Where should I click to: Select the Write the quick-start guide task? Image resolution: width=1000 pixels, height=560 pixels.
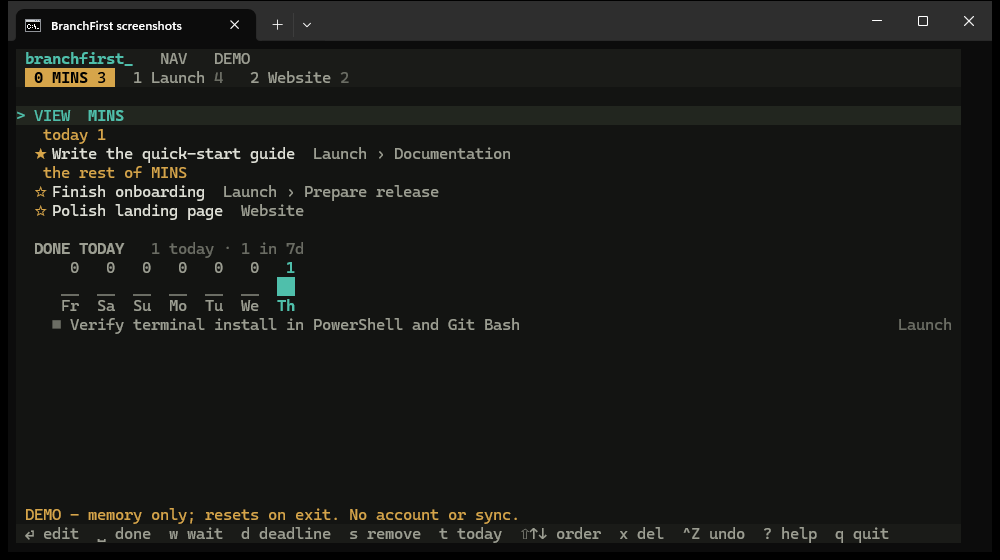(x=173, y=154)
